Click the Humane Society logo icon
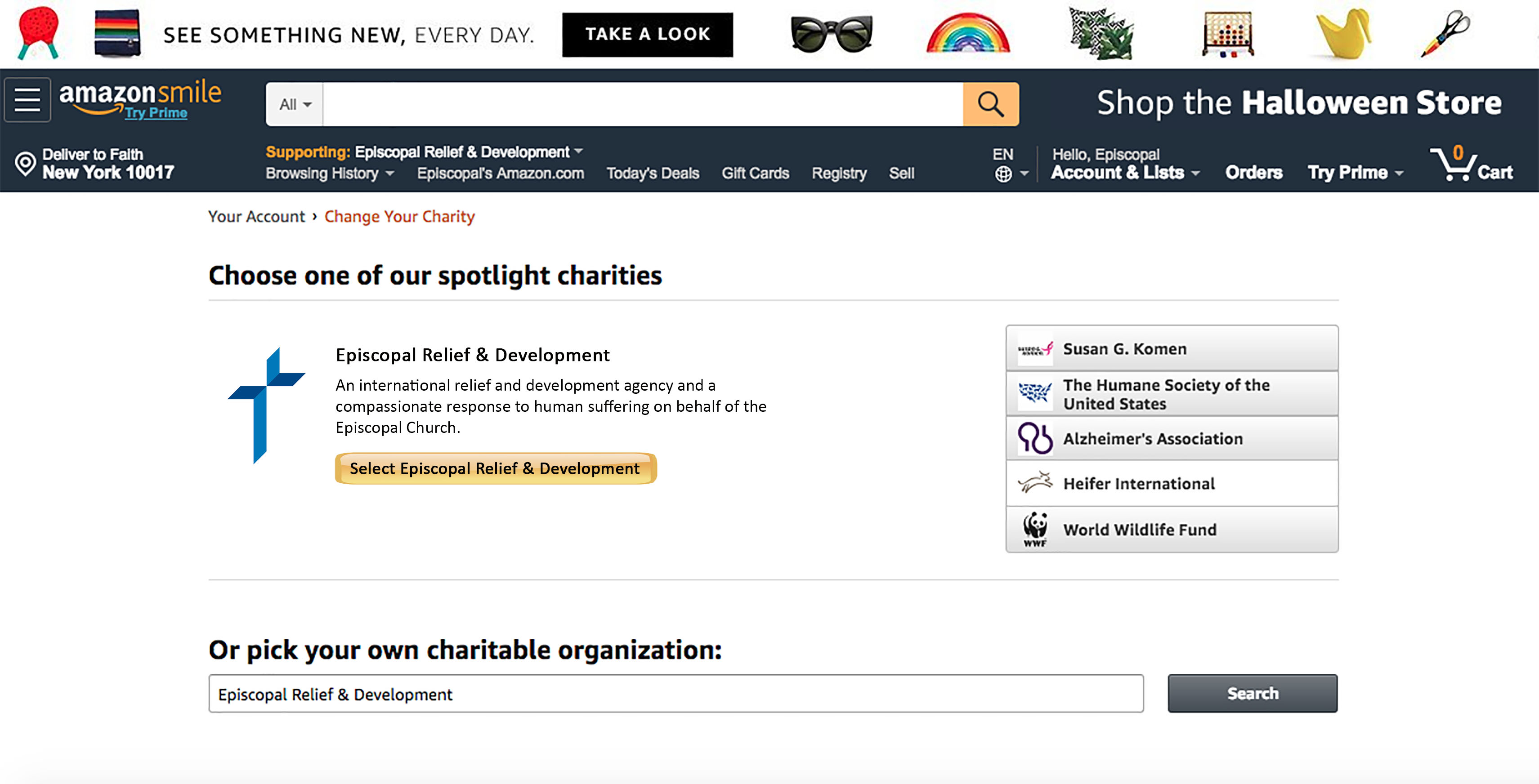1539x784 pixels. [1035, 393]
